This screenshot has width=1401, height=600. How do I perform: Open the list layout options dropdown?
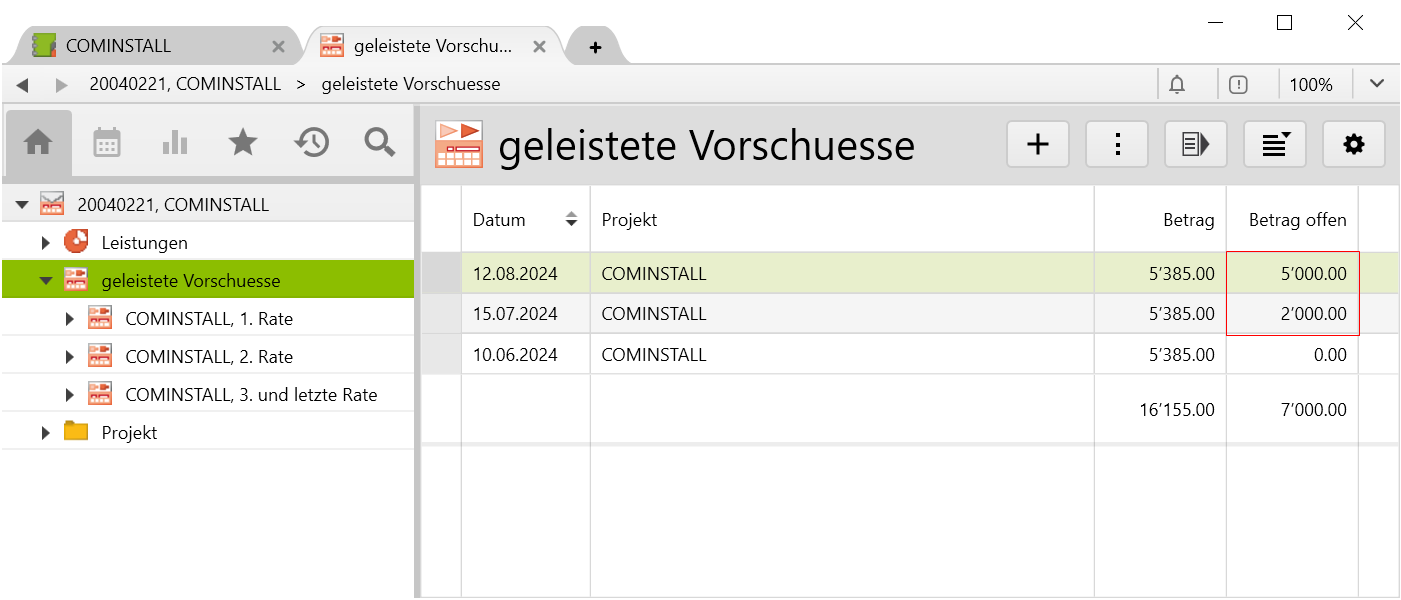(x=1275, y=145)
